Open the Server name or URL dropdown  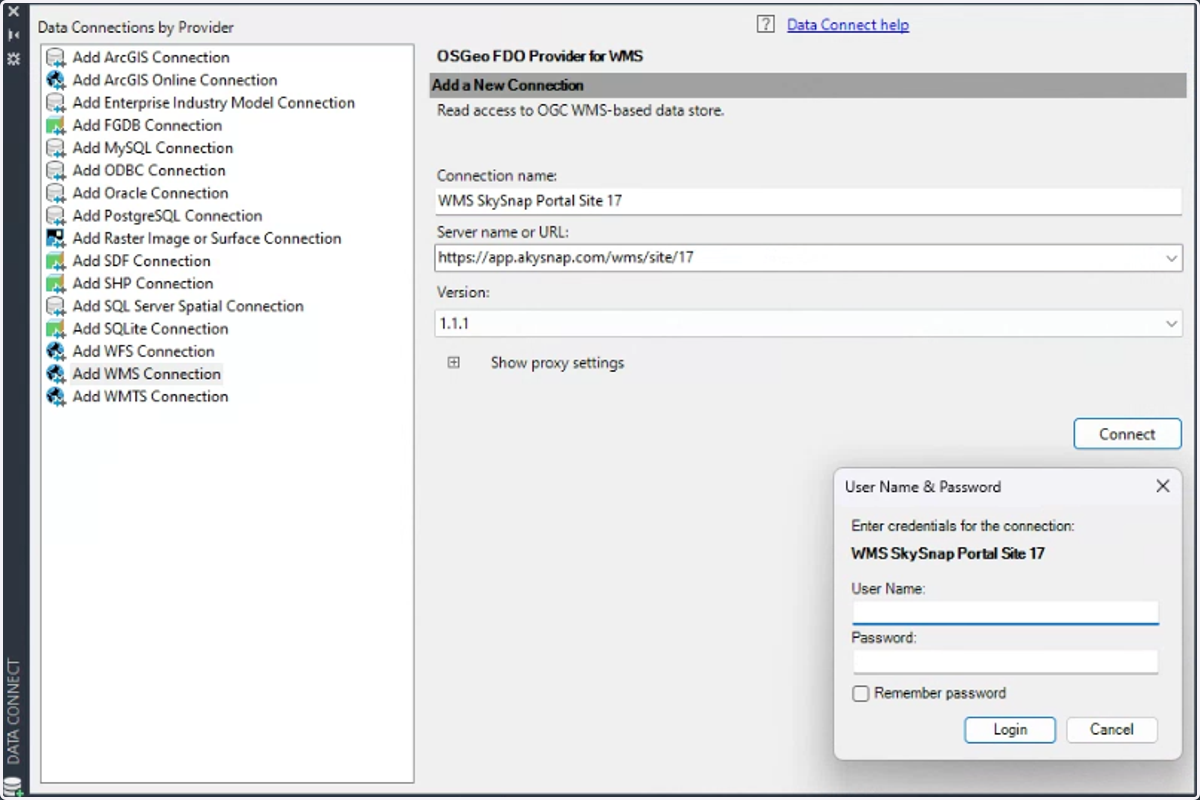[1172, 258]
